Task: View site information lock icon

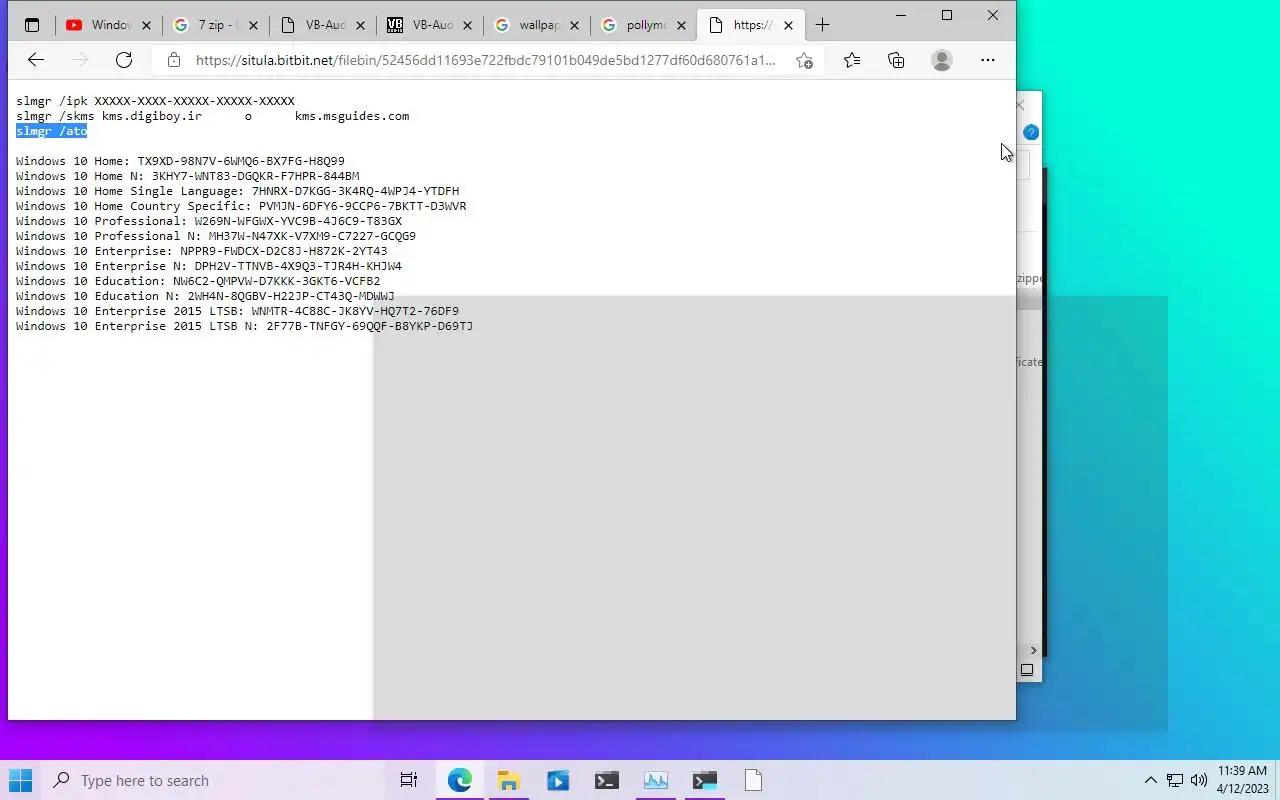Action: pyautogui.click(x=174, y=60)
